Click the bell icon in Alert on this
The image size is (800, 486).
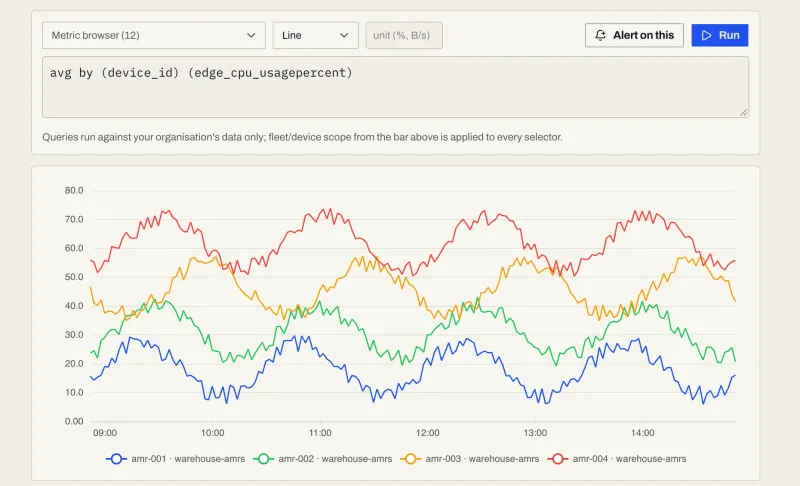point(601,35)
